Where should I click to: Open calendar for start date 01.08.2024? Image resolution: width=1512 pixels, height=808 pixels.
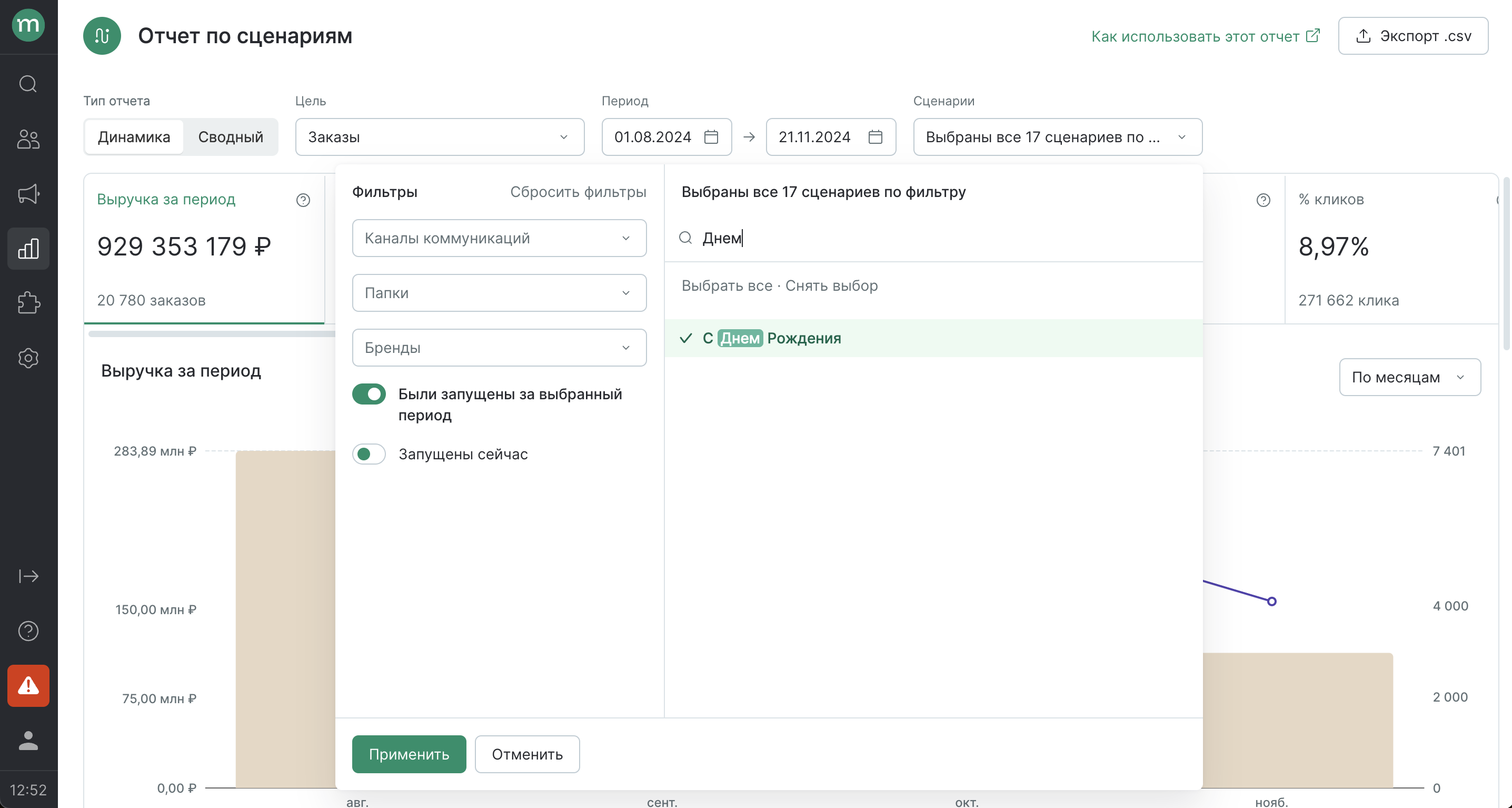pyautogui.click(x=711, y=137)
